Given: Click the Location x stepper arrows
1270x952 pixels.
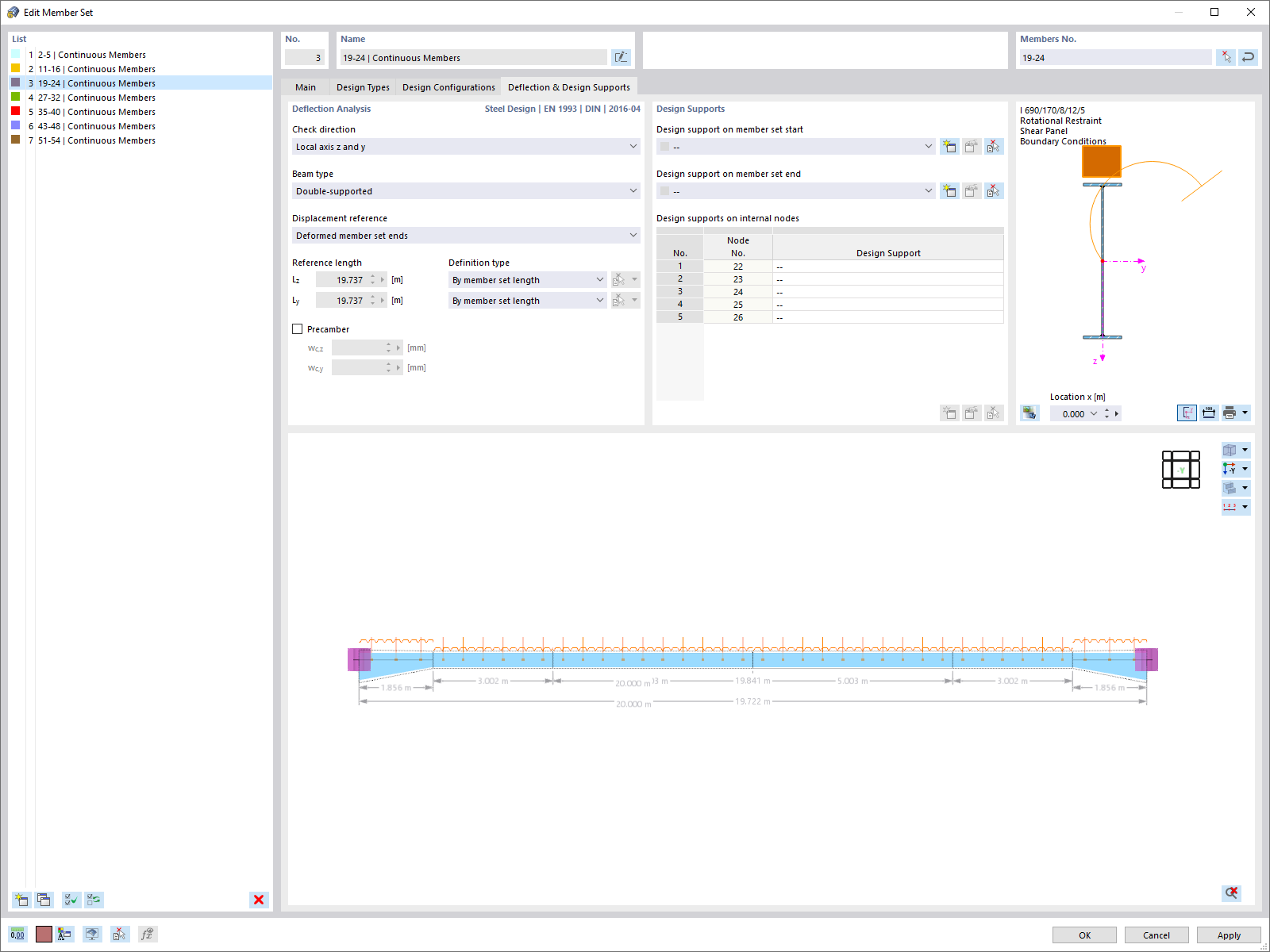Looking at the screenshot, I should [1106, 413].
